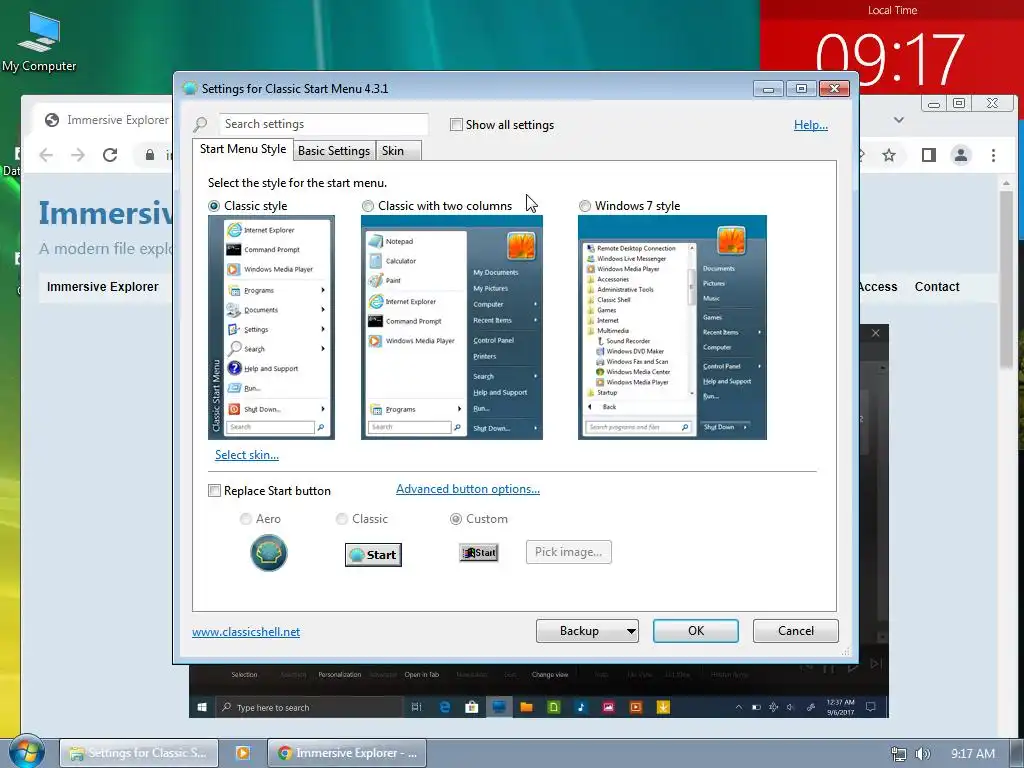Open the Windows Start orb
Viewport: 1024px width, 768px height.
pyautogui.click(x=26, y=752)
